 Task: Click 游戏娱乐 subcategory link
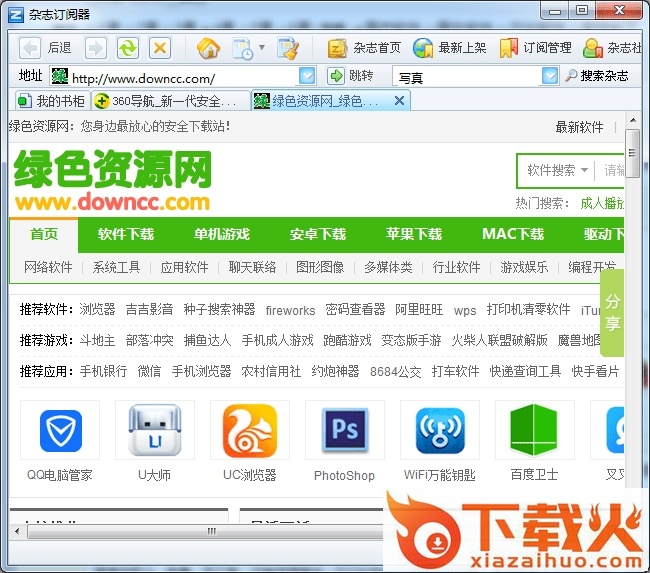point(524,267)
